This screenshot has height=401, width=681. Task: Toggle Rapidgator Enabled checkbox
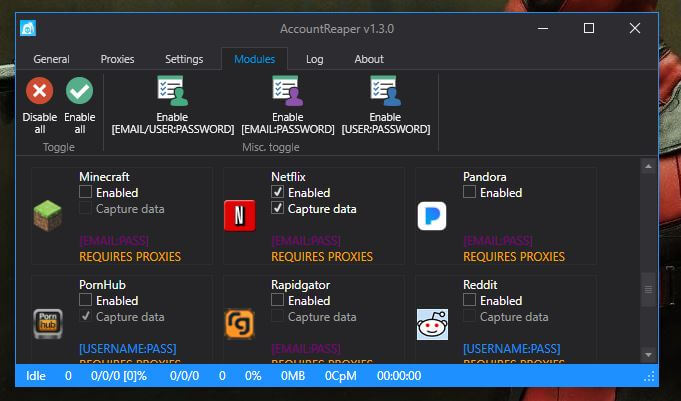278,300
